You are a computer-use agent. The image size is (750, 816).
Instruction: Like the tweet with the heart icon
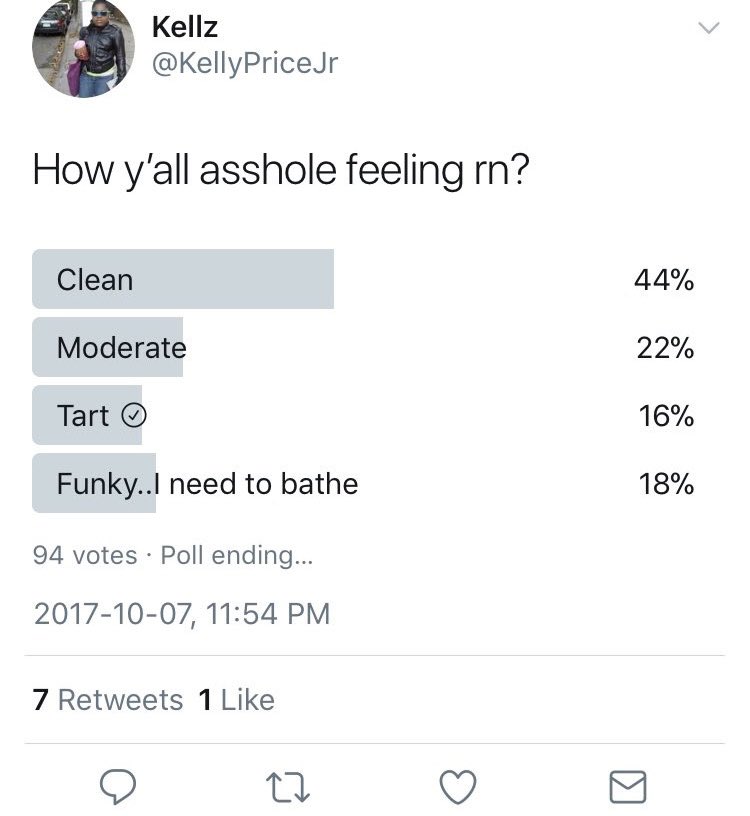[458, 787]
